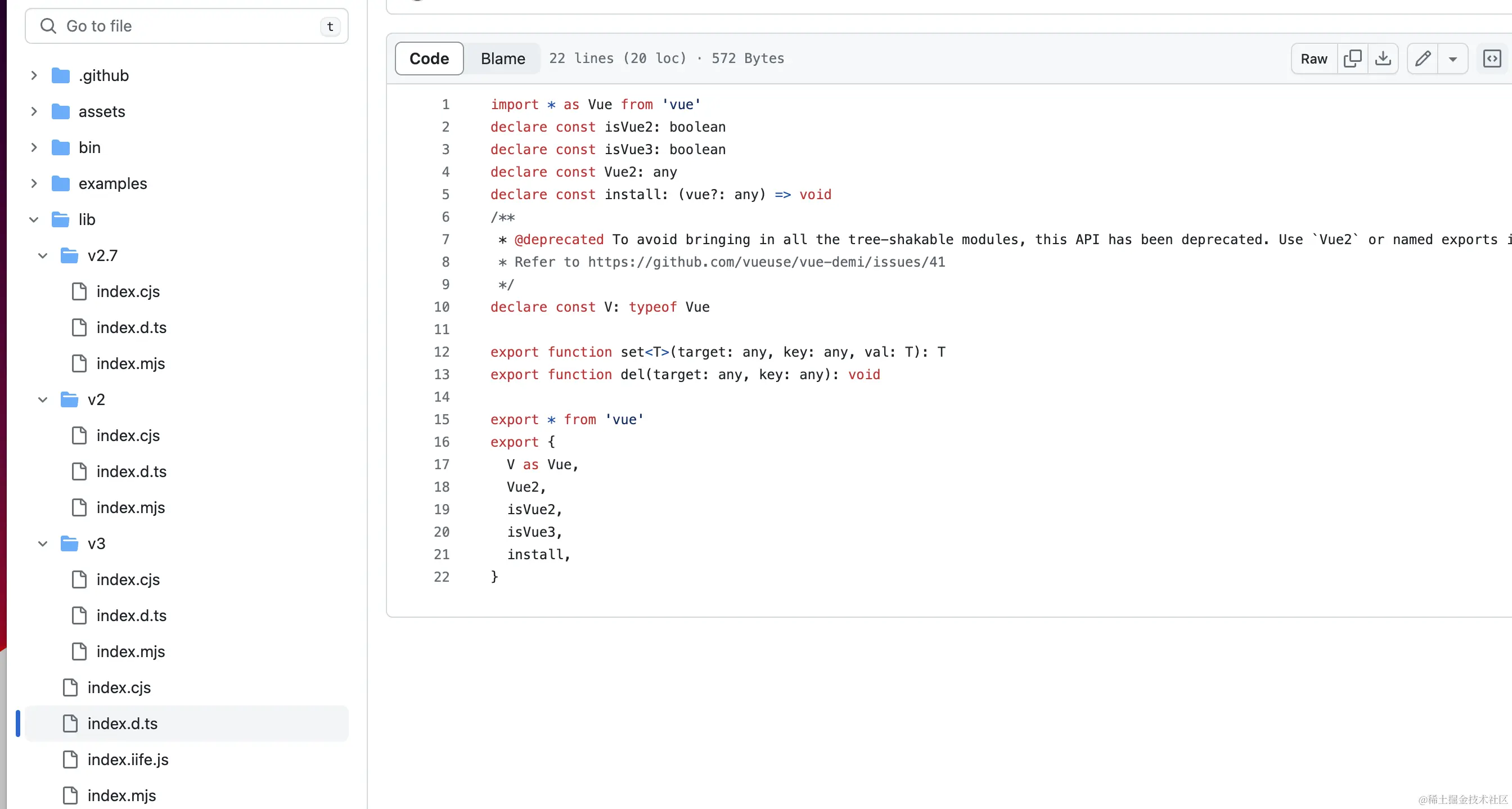Switch to the Blame tab
1512x809 pixels.
pos(502,58)
